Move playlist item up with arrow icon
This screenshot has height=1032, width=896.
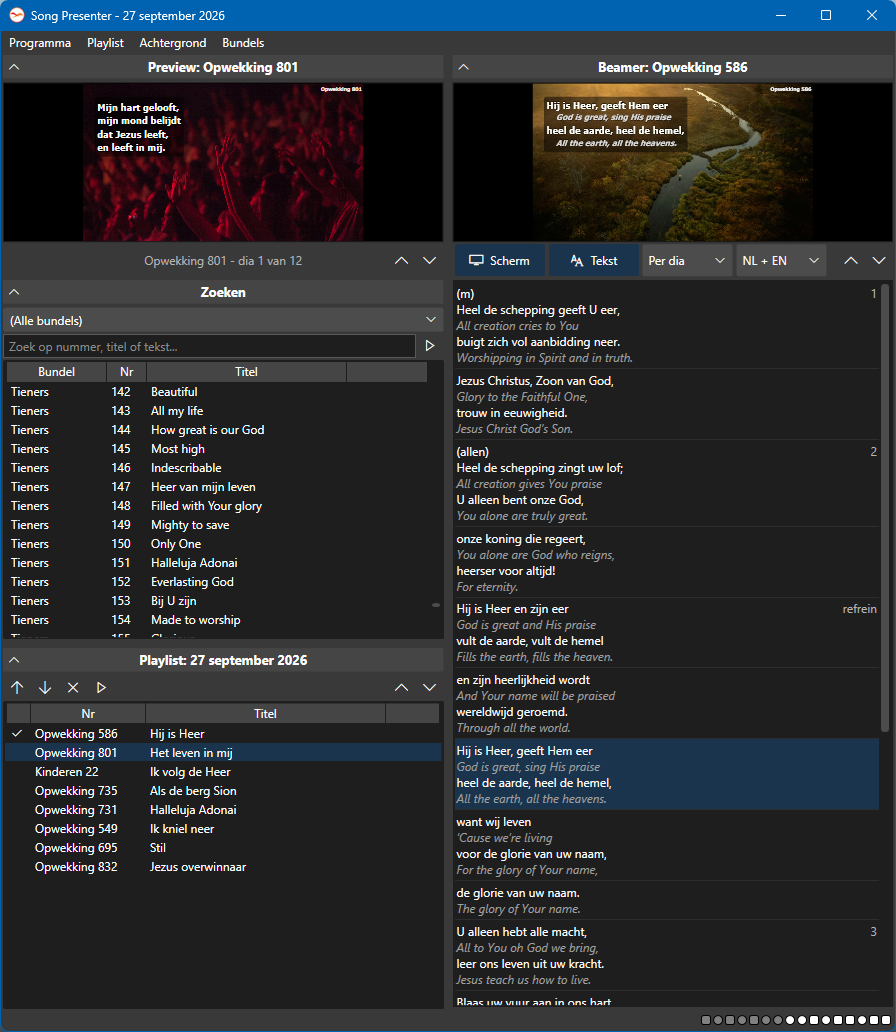pos(17,687)
